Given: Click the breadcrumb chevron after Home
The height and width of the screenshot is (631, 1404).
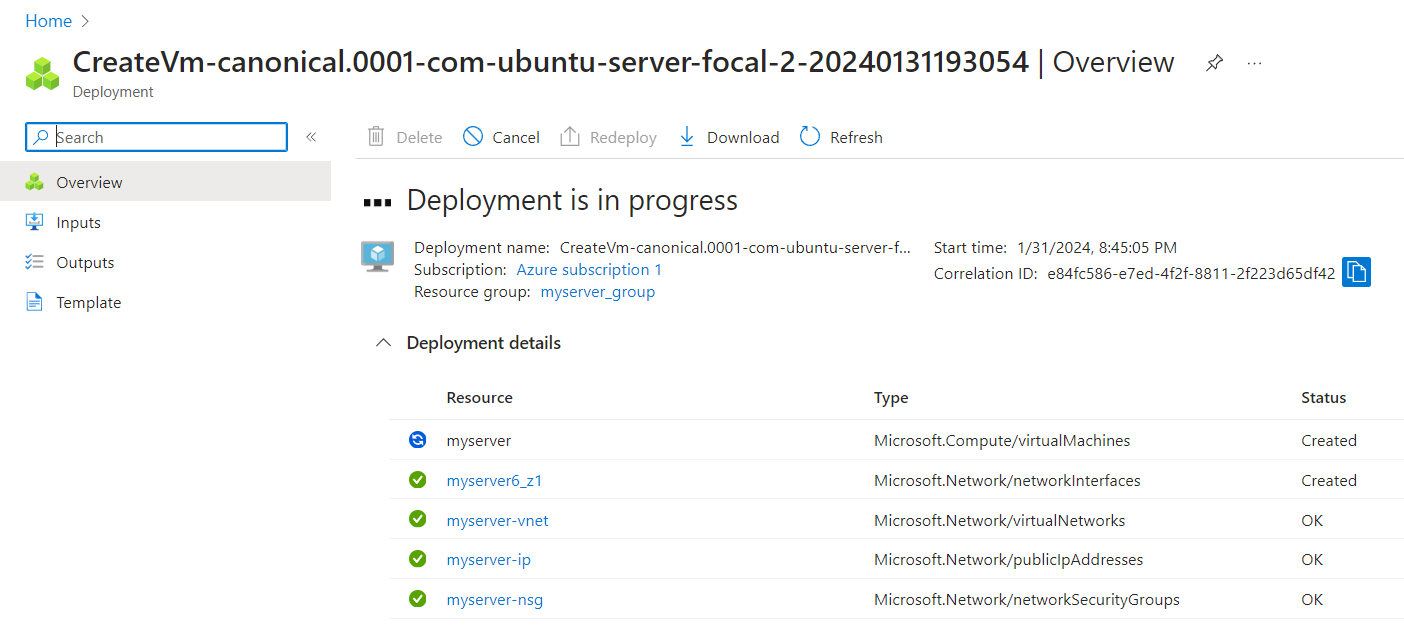Looking at the screenshot, I should point(84,21).
